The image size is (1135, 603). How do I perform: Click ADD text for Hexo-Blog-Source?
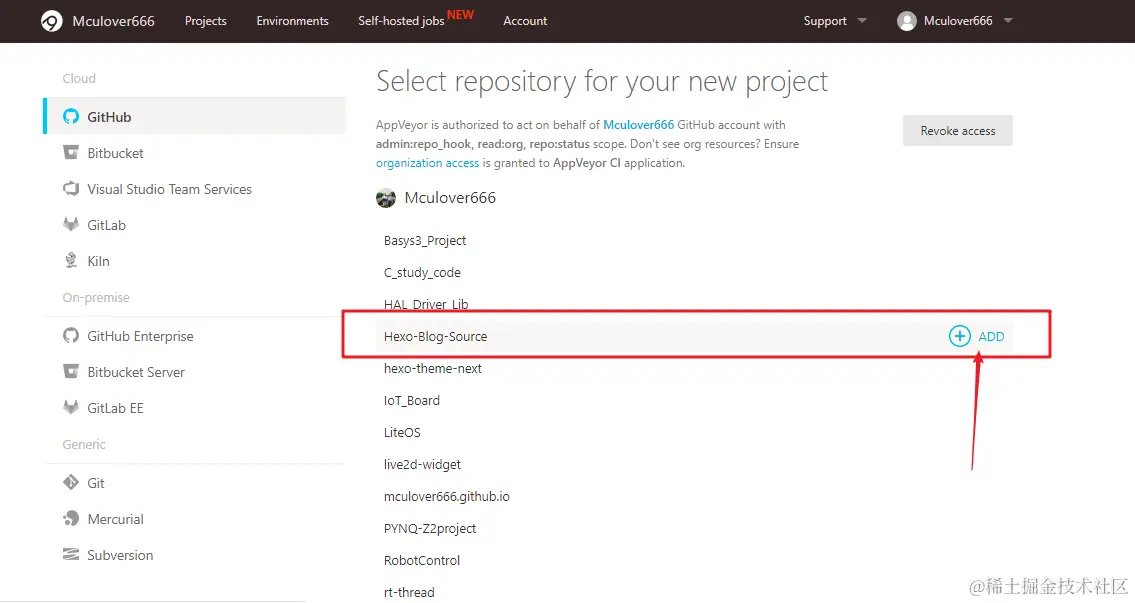point(991,337)
